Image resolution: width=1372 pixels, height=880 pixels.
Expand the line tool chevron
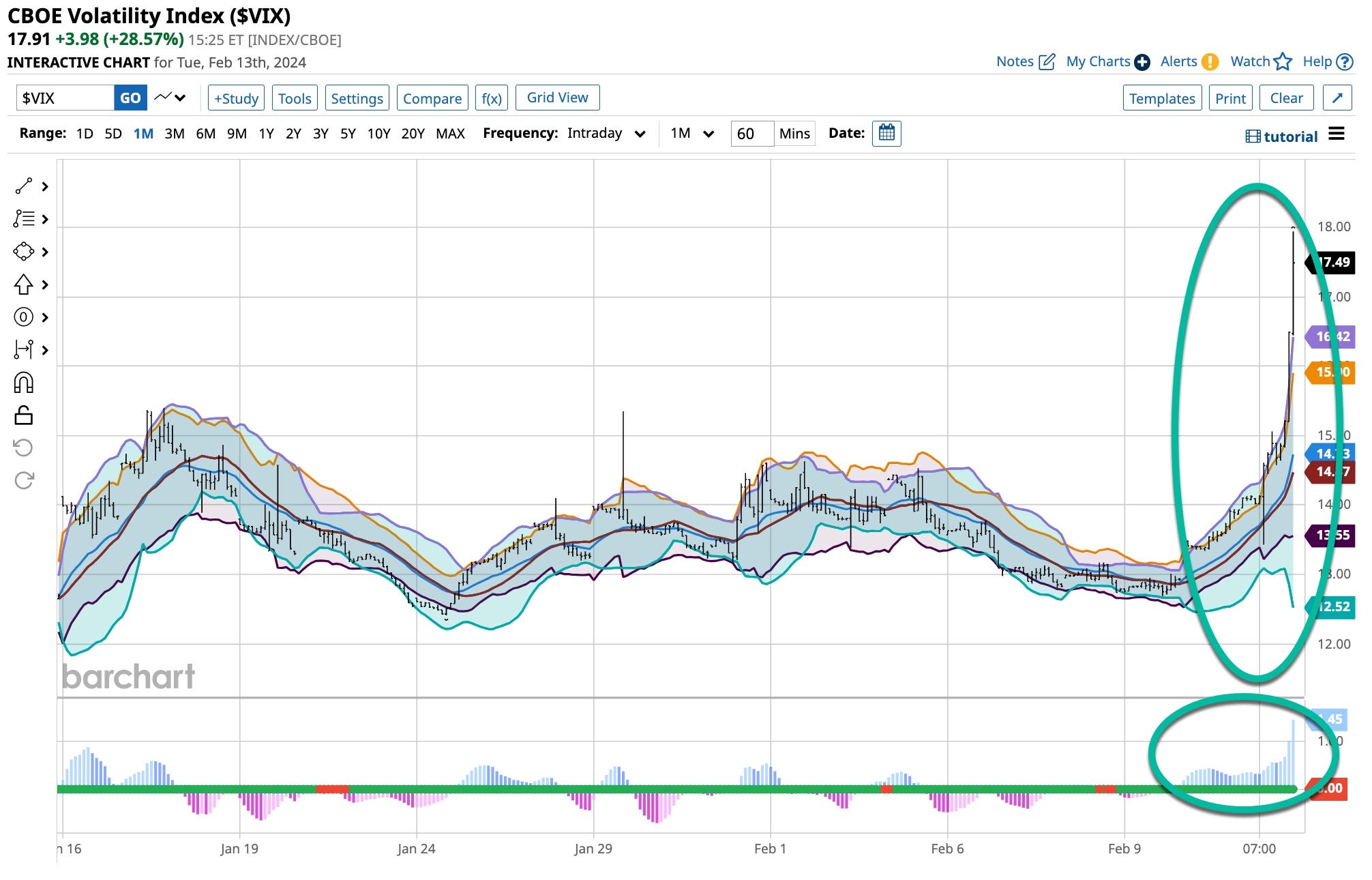(x=45, y=186)
